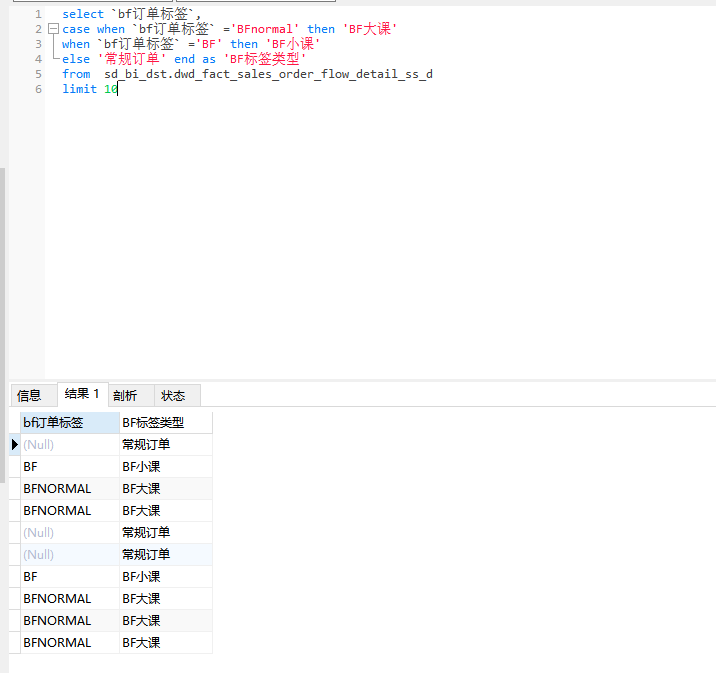This screenshot has width=716, height=673.
Task: Click the 'BF' string literal on line 3
Action: point(209,44)
